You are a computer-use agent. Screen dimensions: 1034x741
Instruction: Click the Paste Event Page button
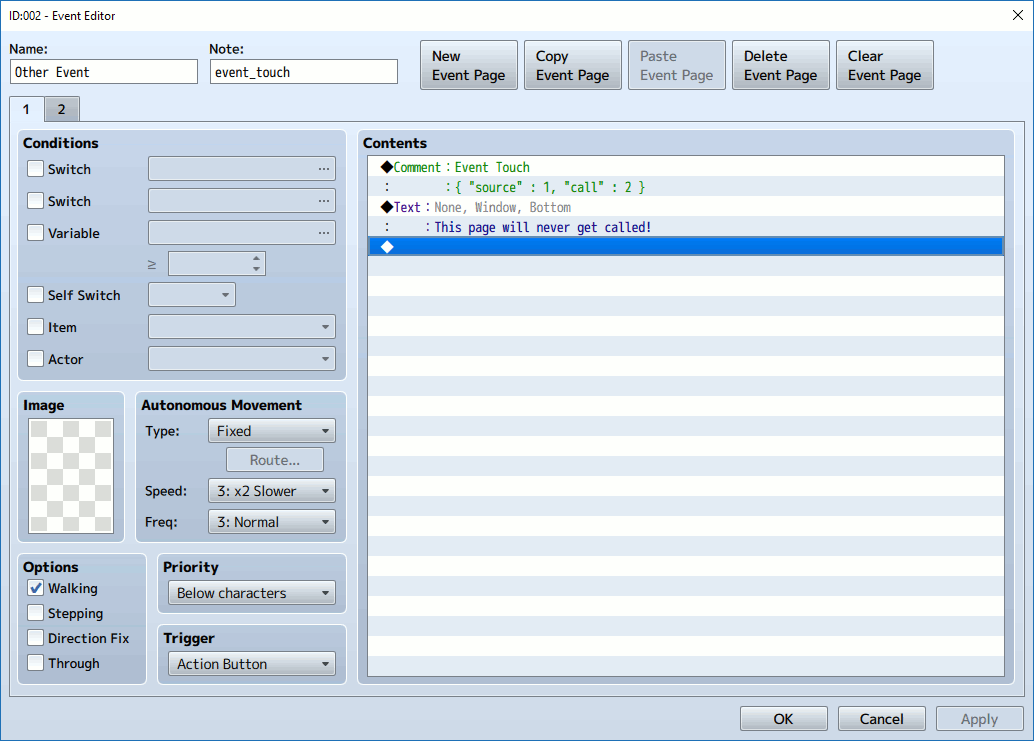click(677, 65)
